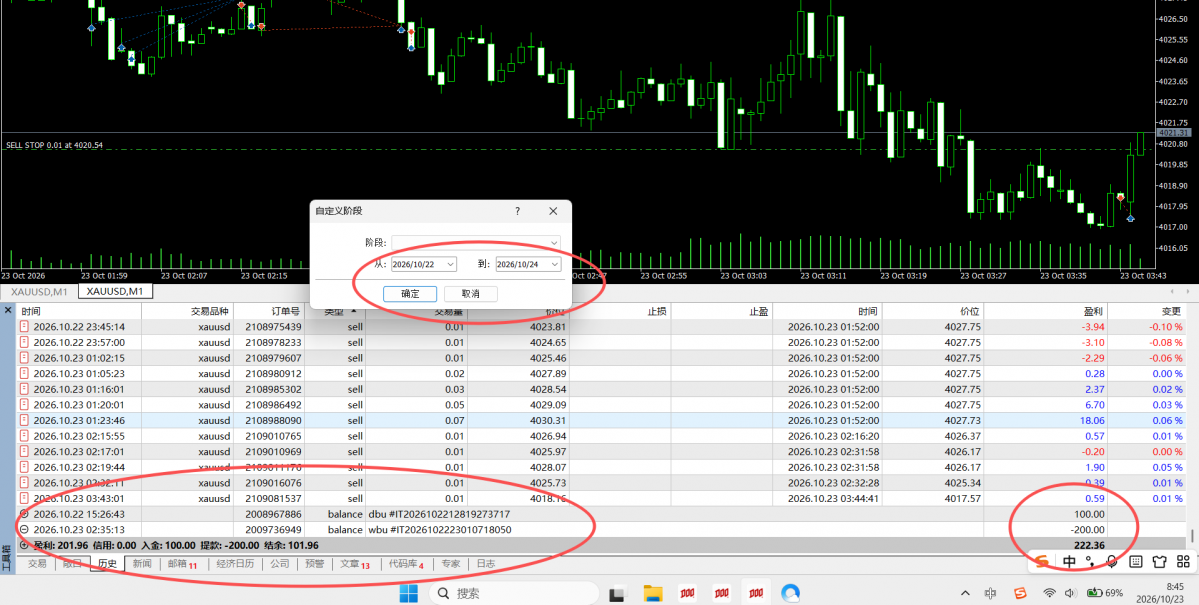Open the 代码库 tab
The height and width of the screenshot is (605, 1199).
(x=405, y=564)
